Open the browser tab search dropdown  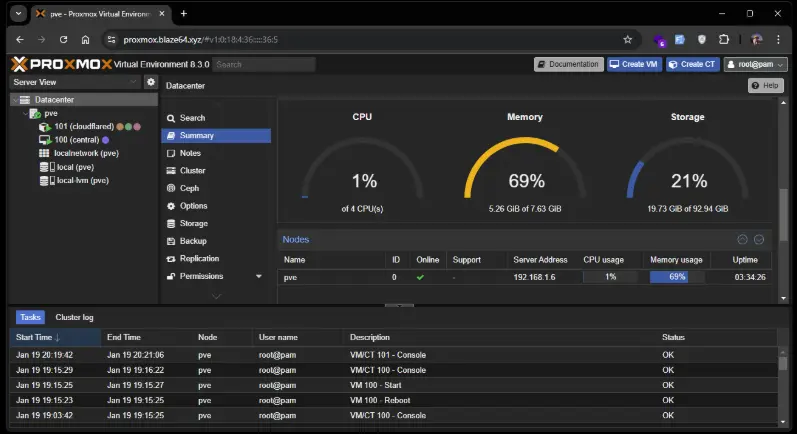click(x=19, y=14)
